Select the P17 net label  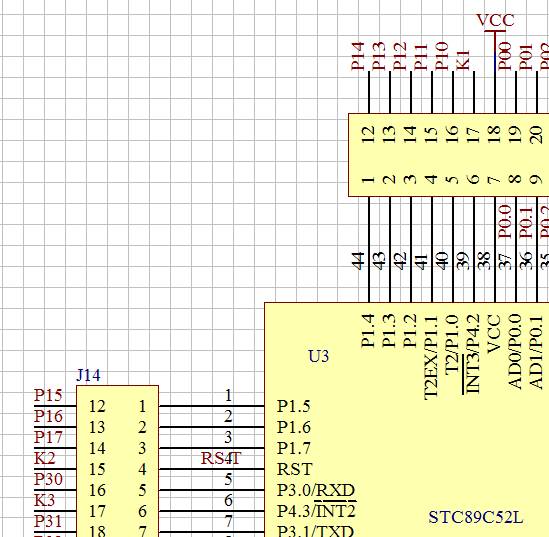(x=48, y=437)
